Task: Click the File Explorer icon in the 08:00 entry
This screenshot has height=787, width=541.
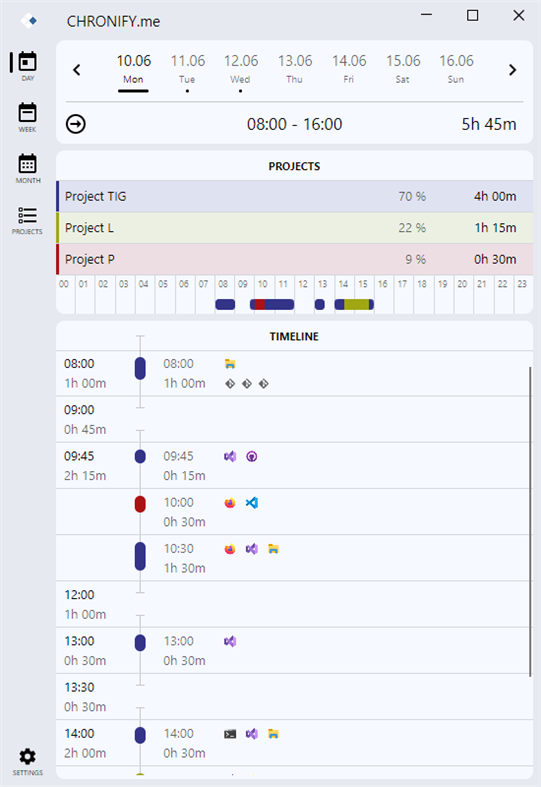Action: tap(230, 364)
